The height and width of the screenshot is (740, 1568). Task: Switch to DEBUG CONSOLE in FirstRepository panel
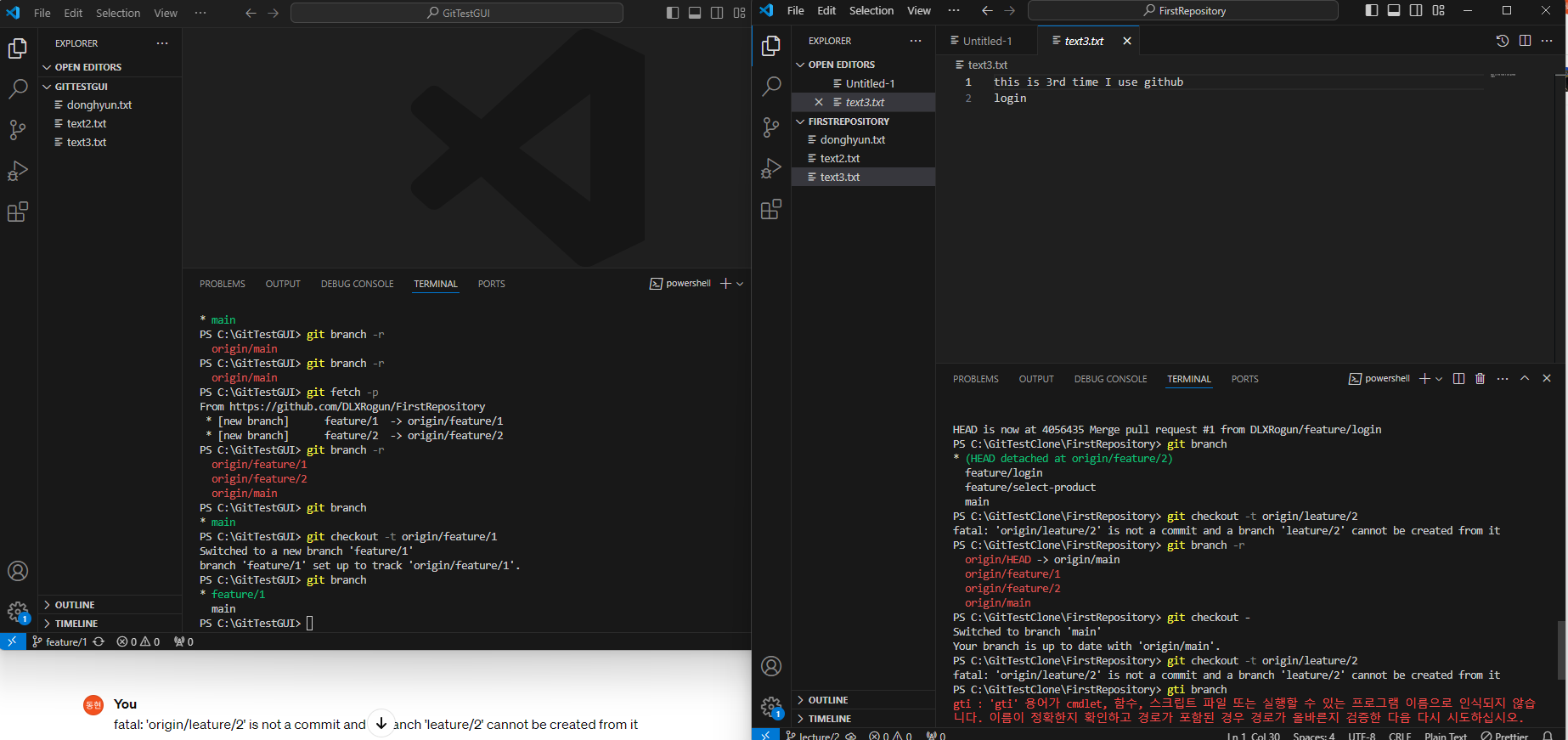coord(1110,379)
